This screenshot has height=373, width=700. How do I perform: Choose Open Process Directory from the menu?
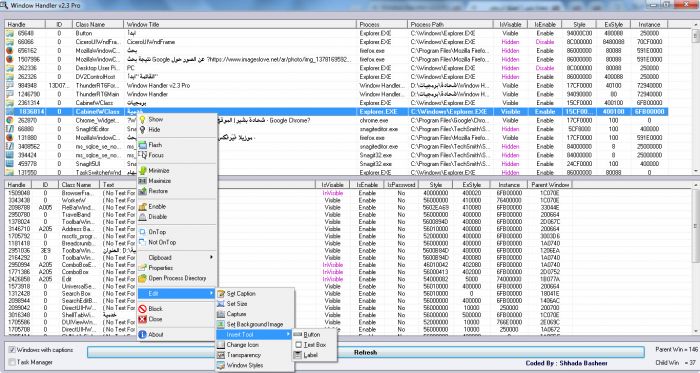[x=177, y=278]
